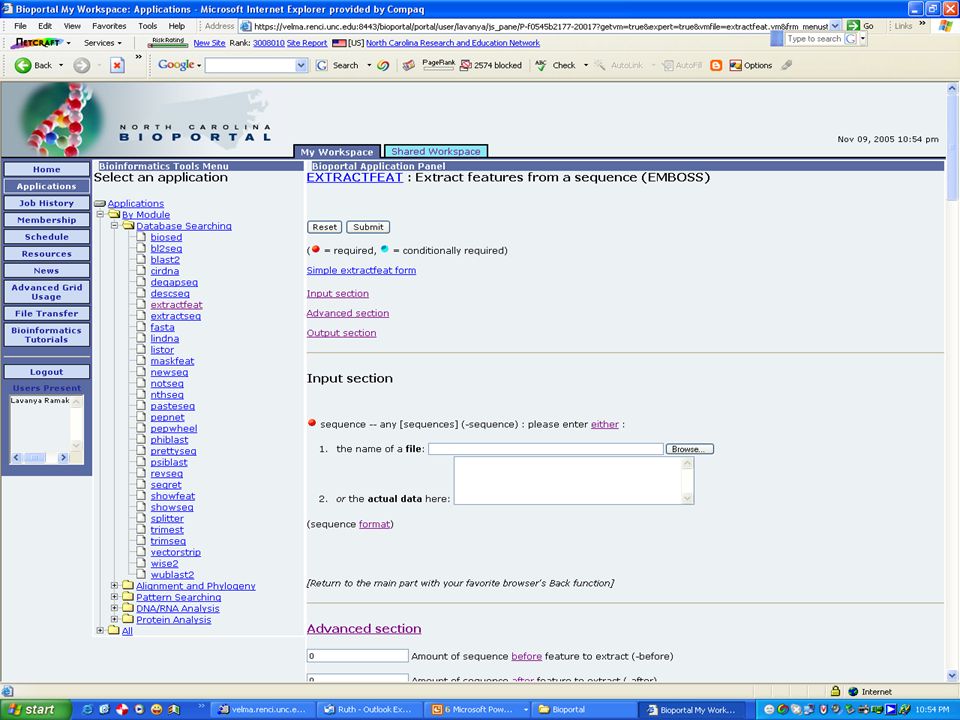Screen dimensions: 960x720
Task: Open the File Transfer sidebar button
Action: tap(47, 313)
